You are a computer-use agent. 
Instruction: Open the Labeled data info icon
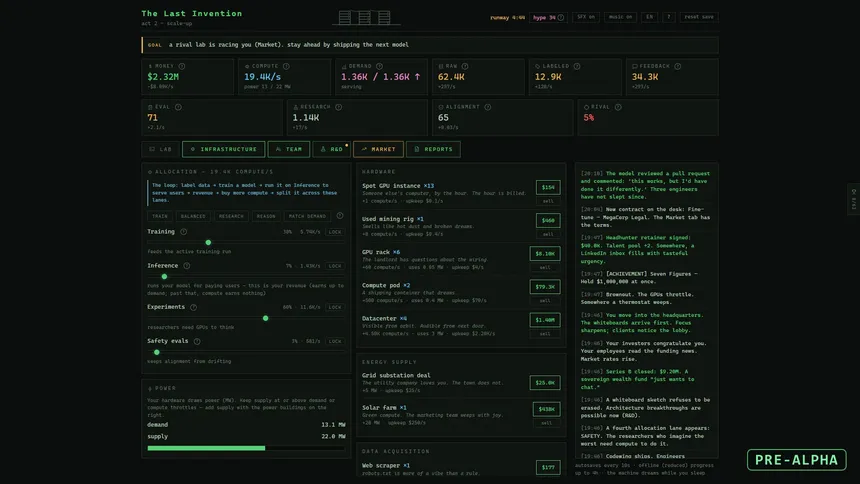576,66
